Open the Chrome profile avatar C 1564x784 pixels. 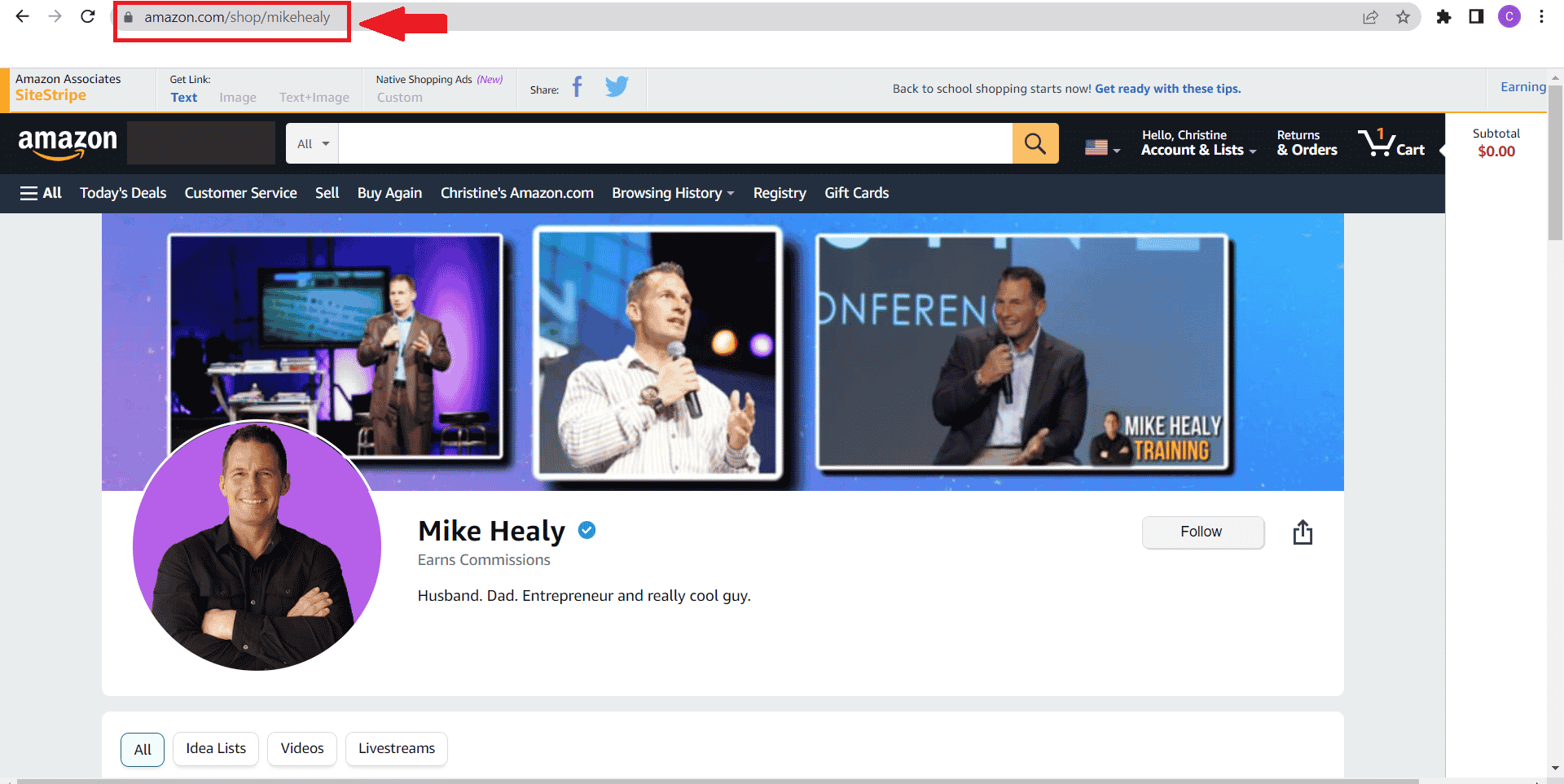pyautogui.click(x=1509, y=16)
